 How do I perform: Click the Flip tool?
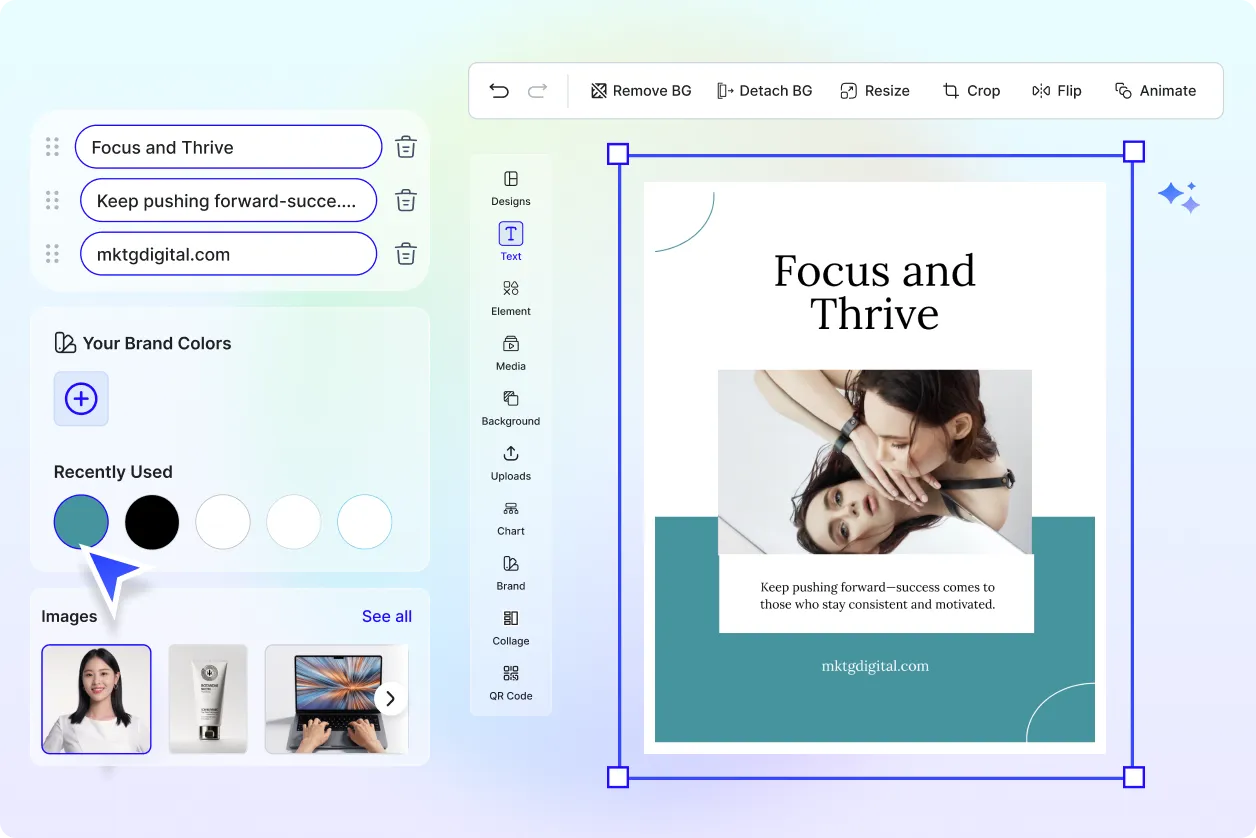[x=1056, y=91]
